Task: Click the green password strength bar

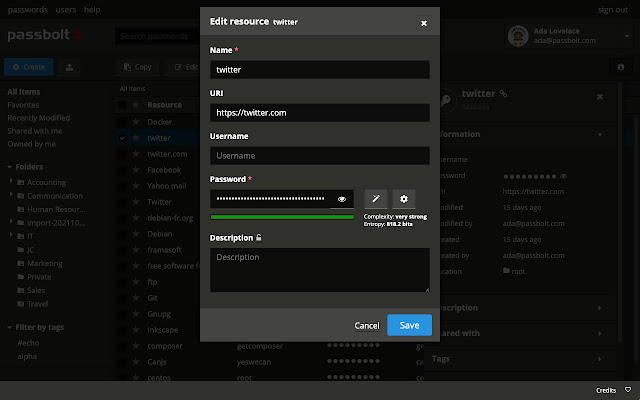Action: coord(282,216)
